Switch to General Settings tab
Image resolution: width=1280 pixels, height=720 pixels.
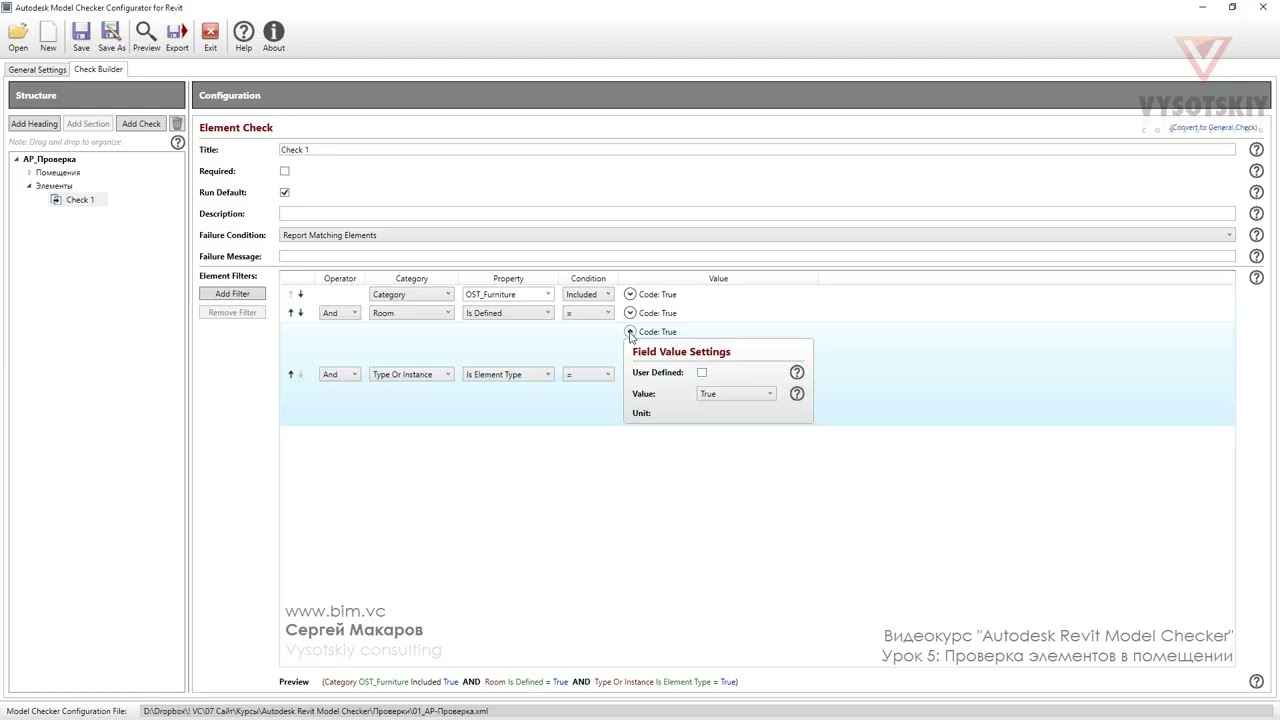37,70
